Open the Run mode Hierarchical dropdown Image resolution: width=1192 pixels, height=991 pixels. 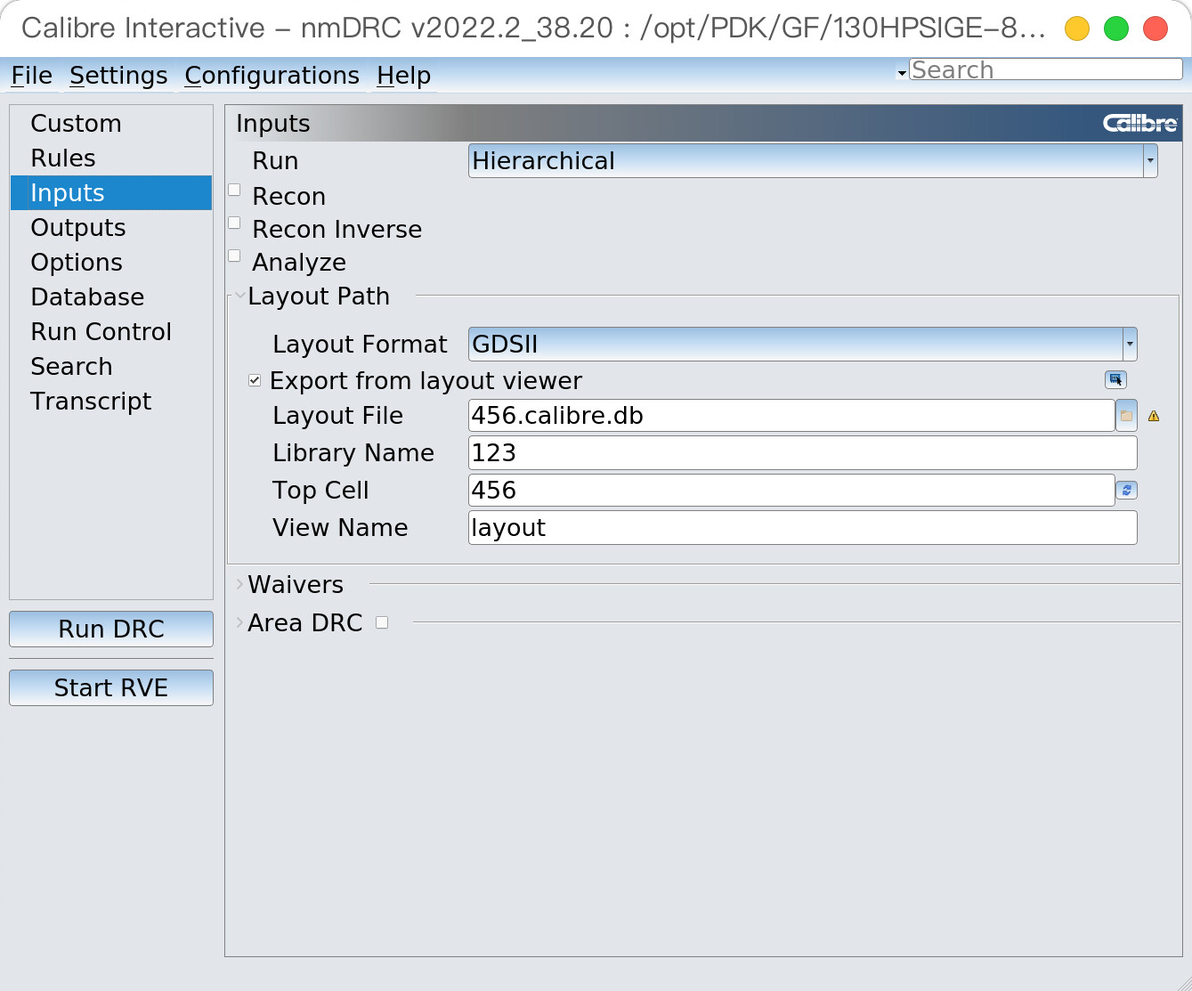[x=813, y=161]
